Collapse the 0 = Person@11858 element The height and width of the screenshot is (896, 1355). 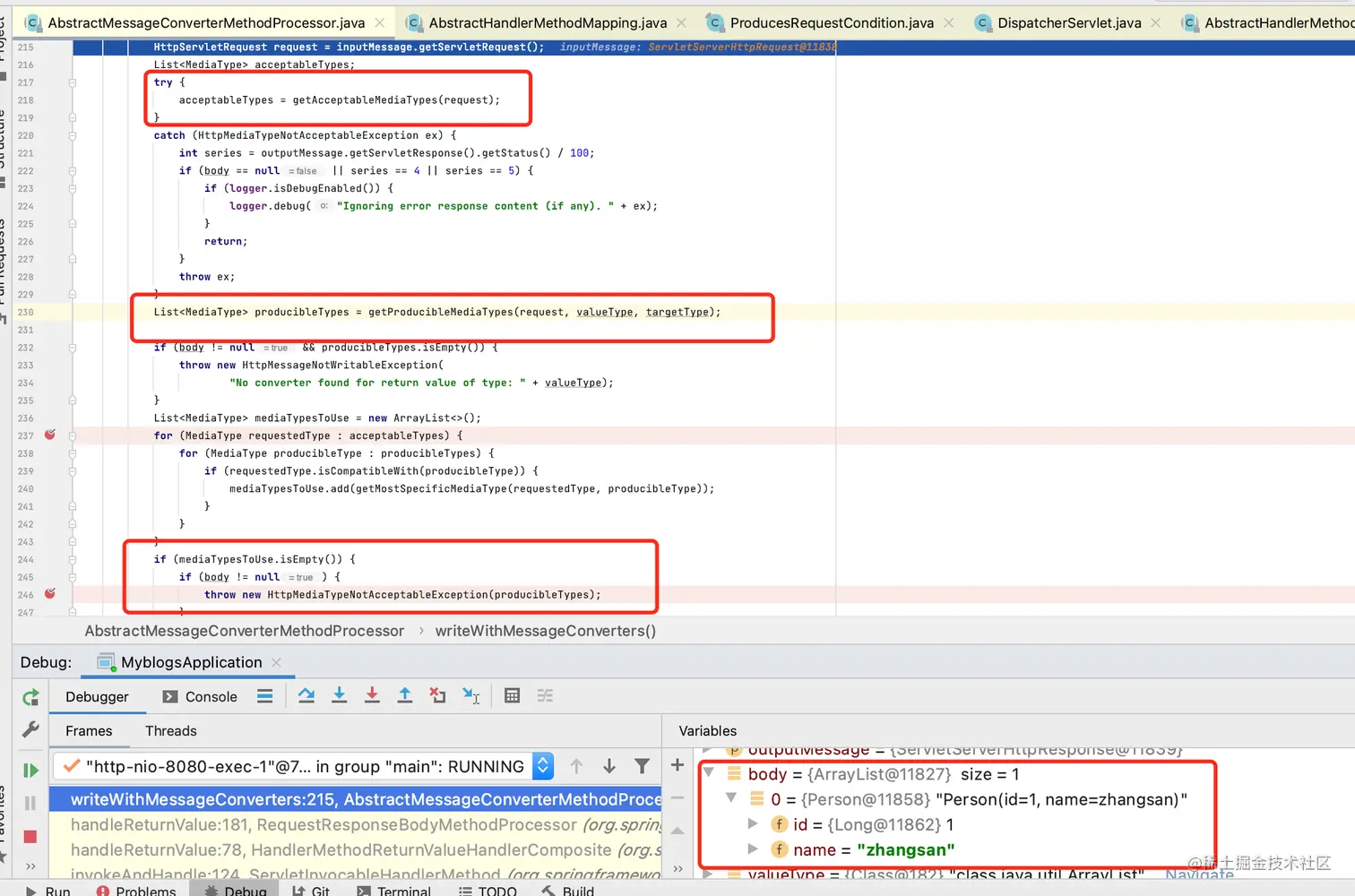(731, 797)
